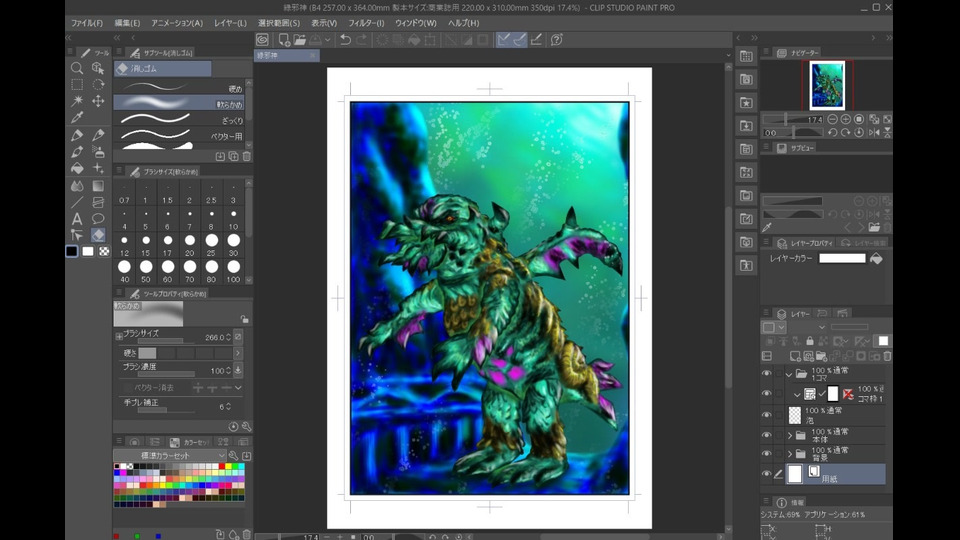Flip canvas horizontally in Navigator
Image resolution: width=960 pixels, height=540 pixels.
click(874, 132)
